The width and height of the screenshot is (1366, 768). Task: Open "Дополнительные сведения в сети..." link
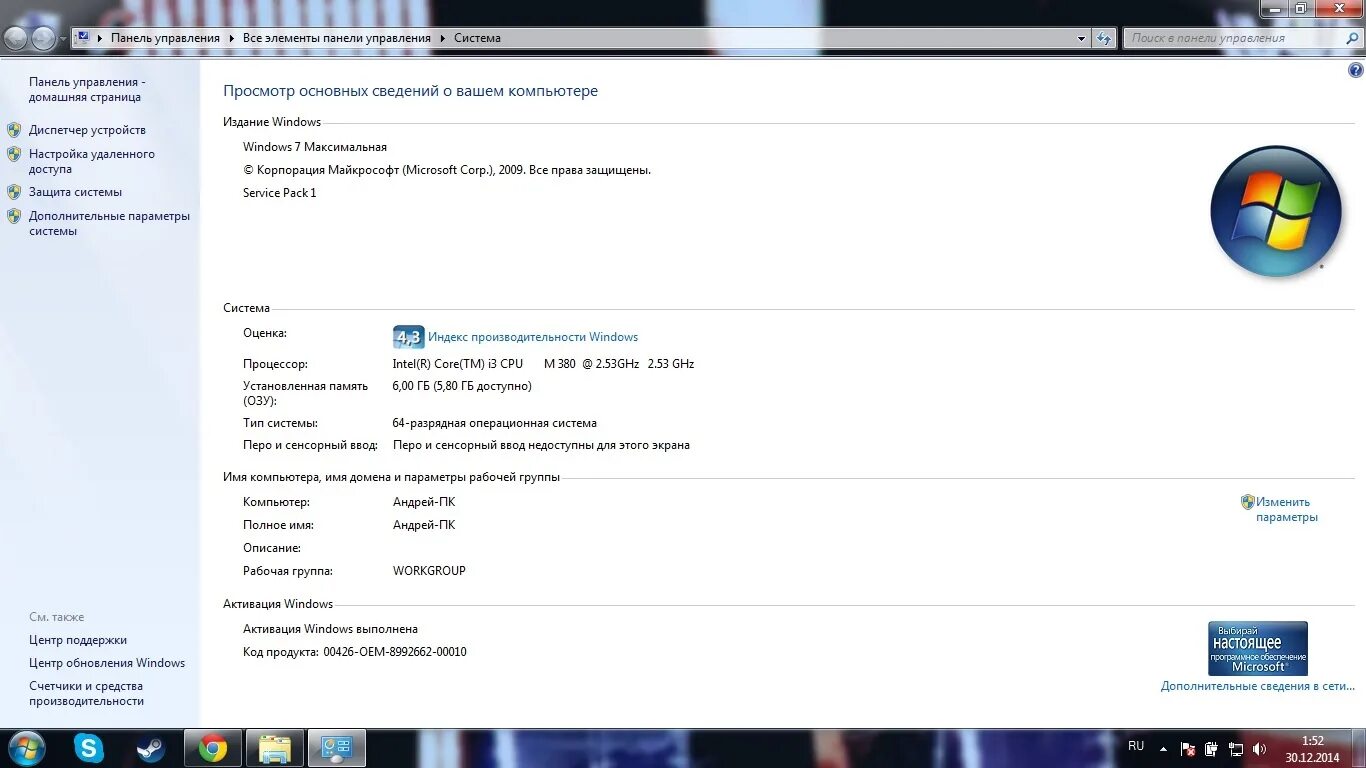1258,686
